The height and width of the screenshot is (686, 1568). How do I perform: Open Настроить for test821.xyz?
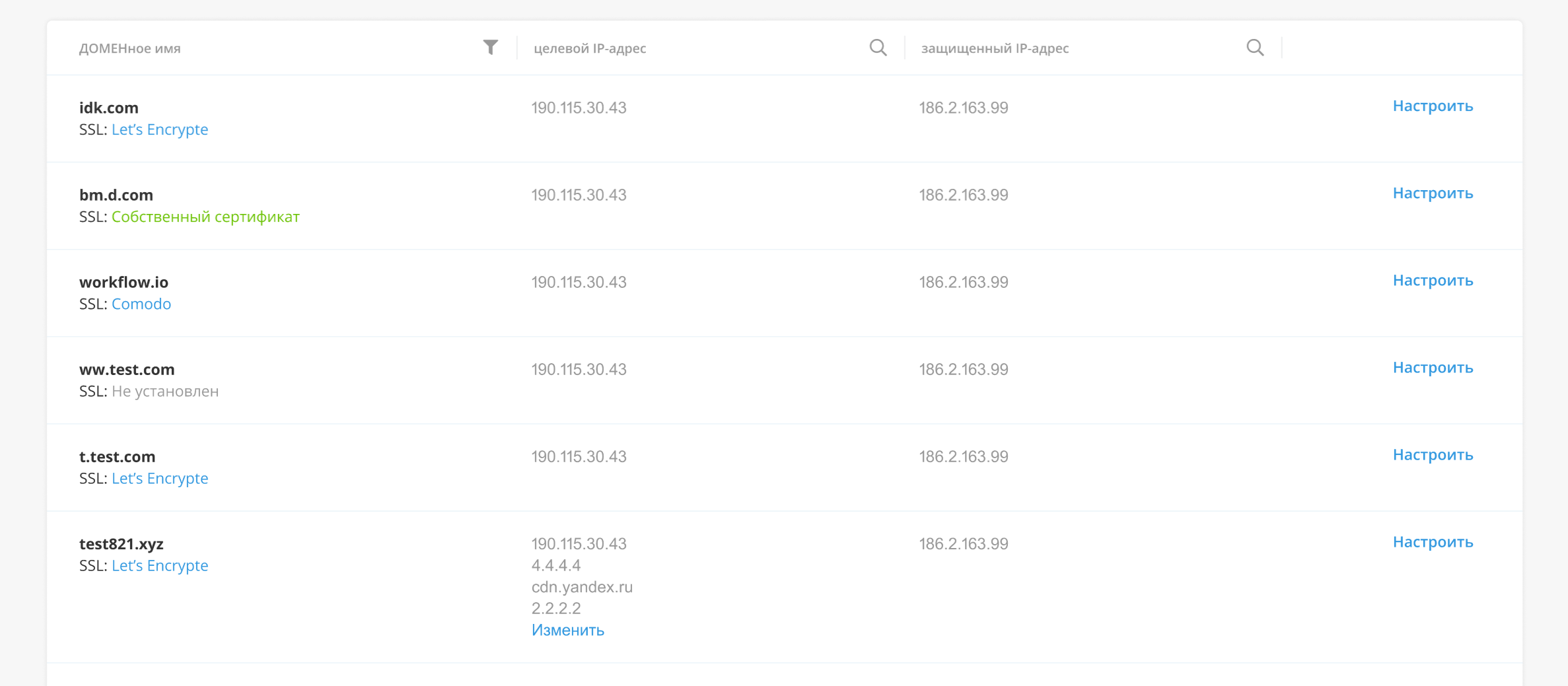coord(1433,541)
